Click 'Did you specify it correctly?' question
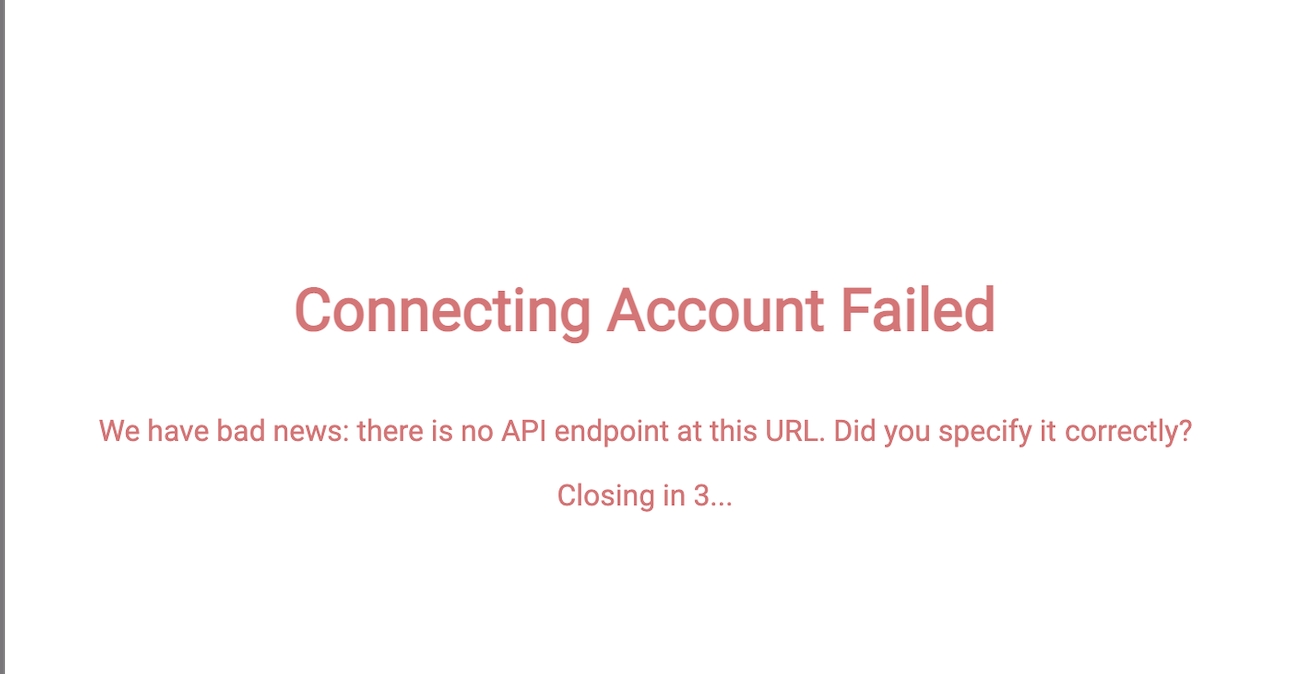The width and height of the screenshot is (1308, 674). click(1012, 434)
